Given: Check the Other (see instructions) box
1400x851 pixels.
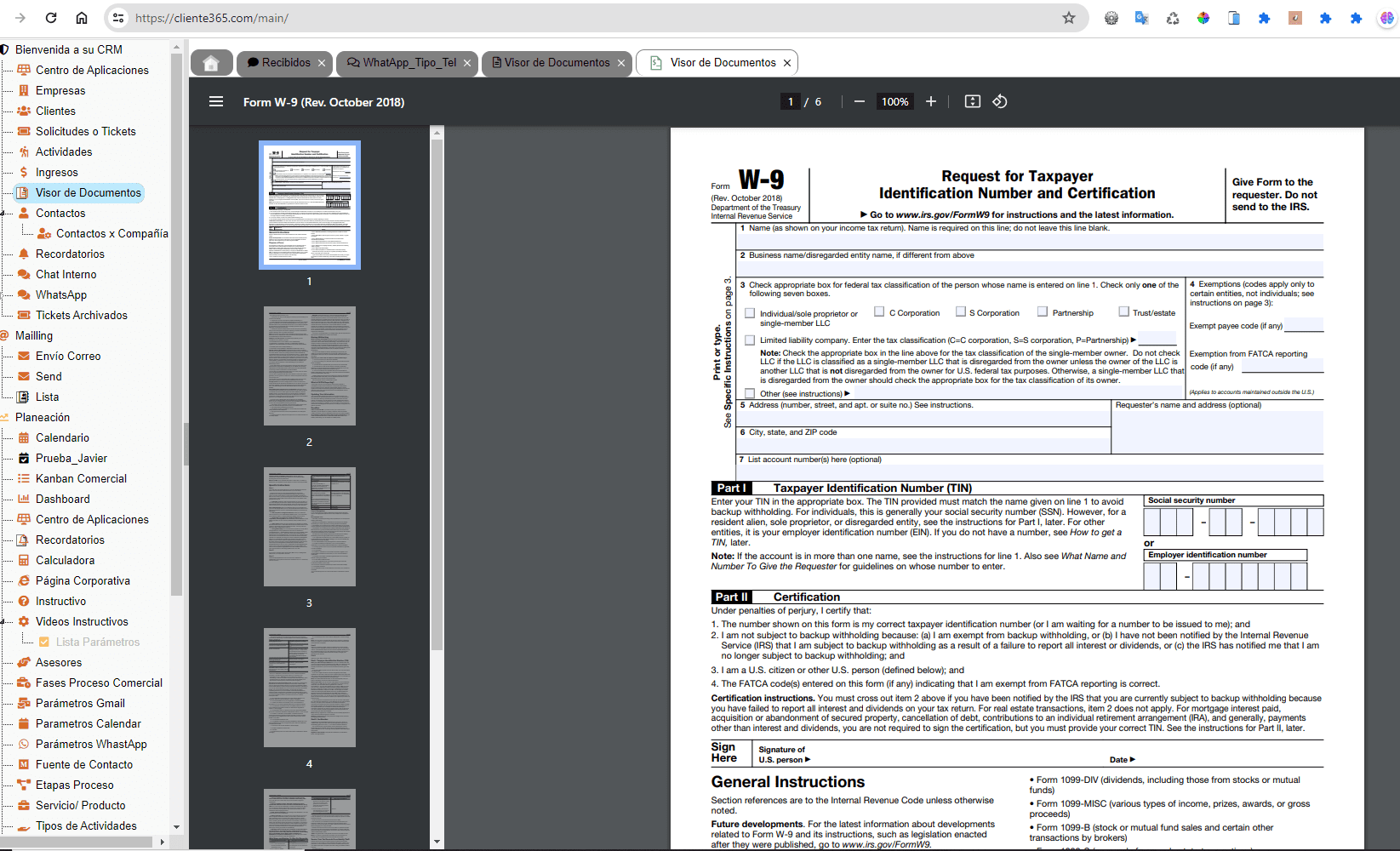Looking at the screenshot, I should point(750,393).
